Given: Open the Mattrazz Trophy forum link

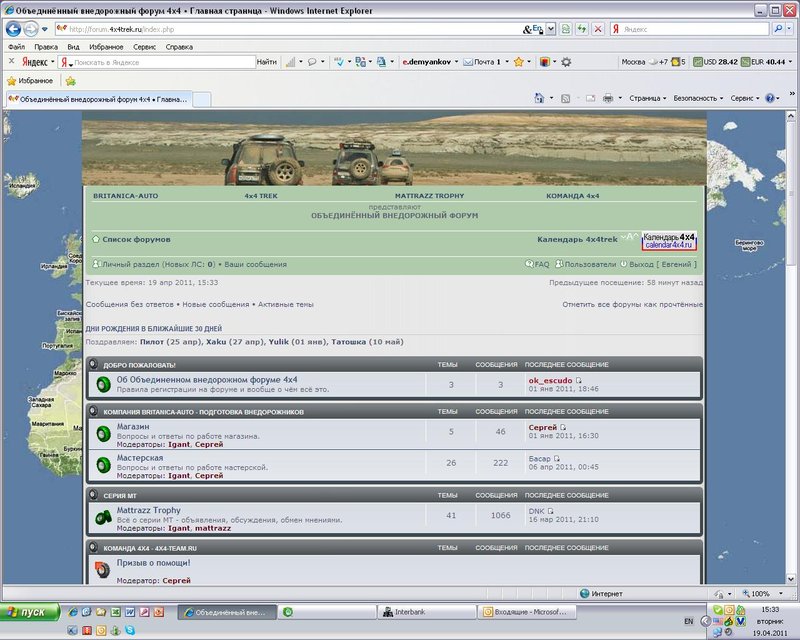Looking at the screenshot, I should click(149, 510).
